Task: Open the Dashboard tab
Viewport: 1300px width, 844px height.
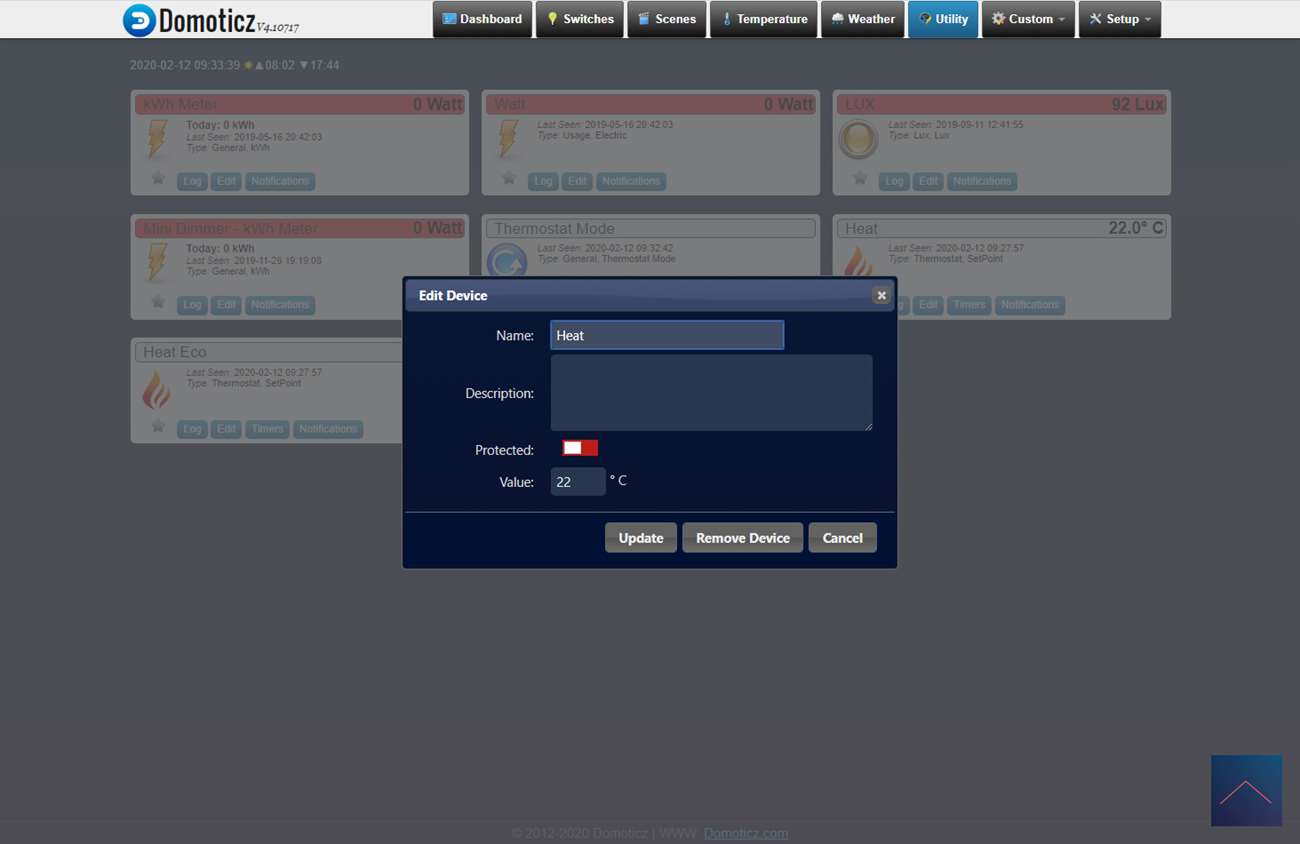Action: pos(482,19)
